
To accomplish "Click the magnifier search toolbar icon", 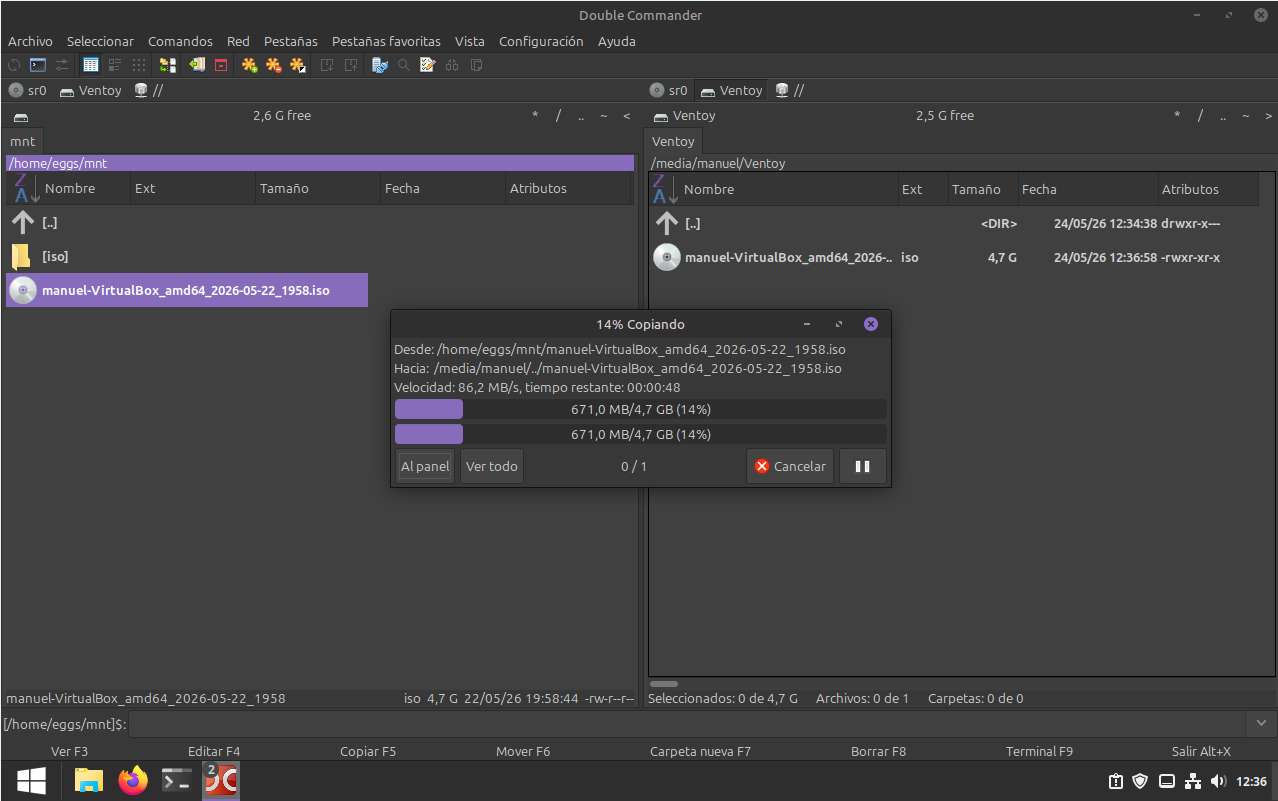I will (404, 65).
